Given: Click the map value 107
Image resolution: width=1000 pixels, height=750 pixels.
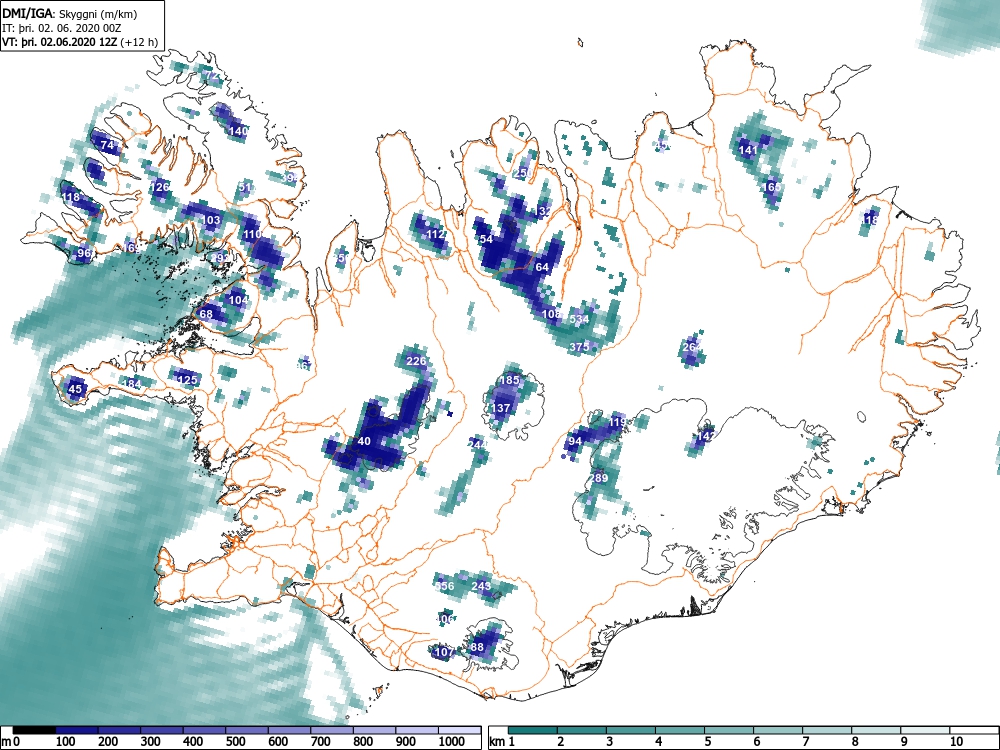Looking at the screenshot, I should point(443,652).
